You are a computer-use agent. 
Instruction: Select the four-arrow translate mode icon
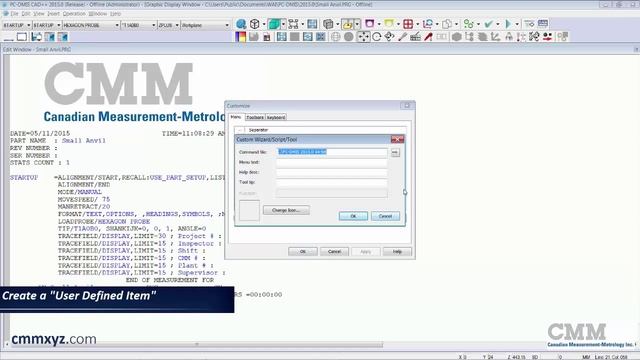[x=363, y=37]
